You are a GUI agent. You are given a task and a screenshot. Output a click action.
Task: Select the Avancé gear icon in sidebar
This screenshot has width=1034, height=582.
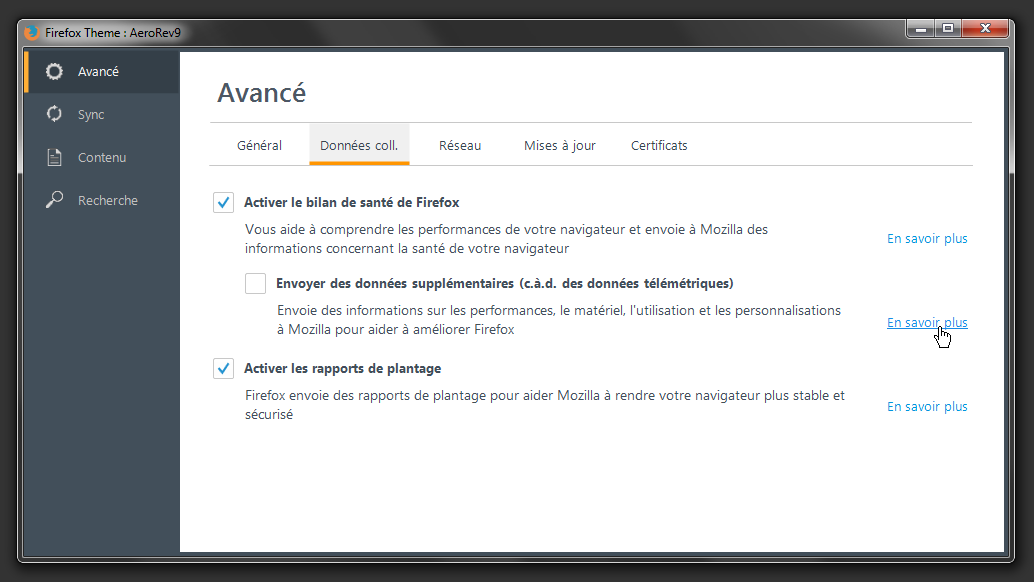pos(54,71)
